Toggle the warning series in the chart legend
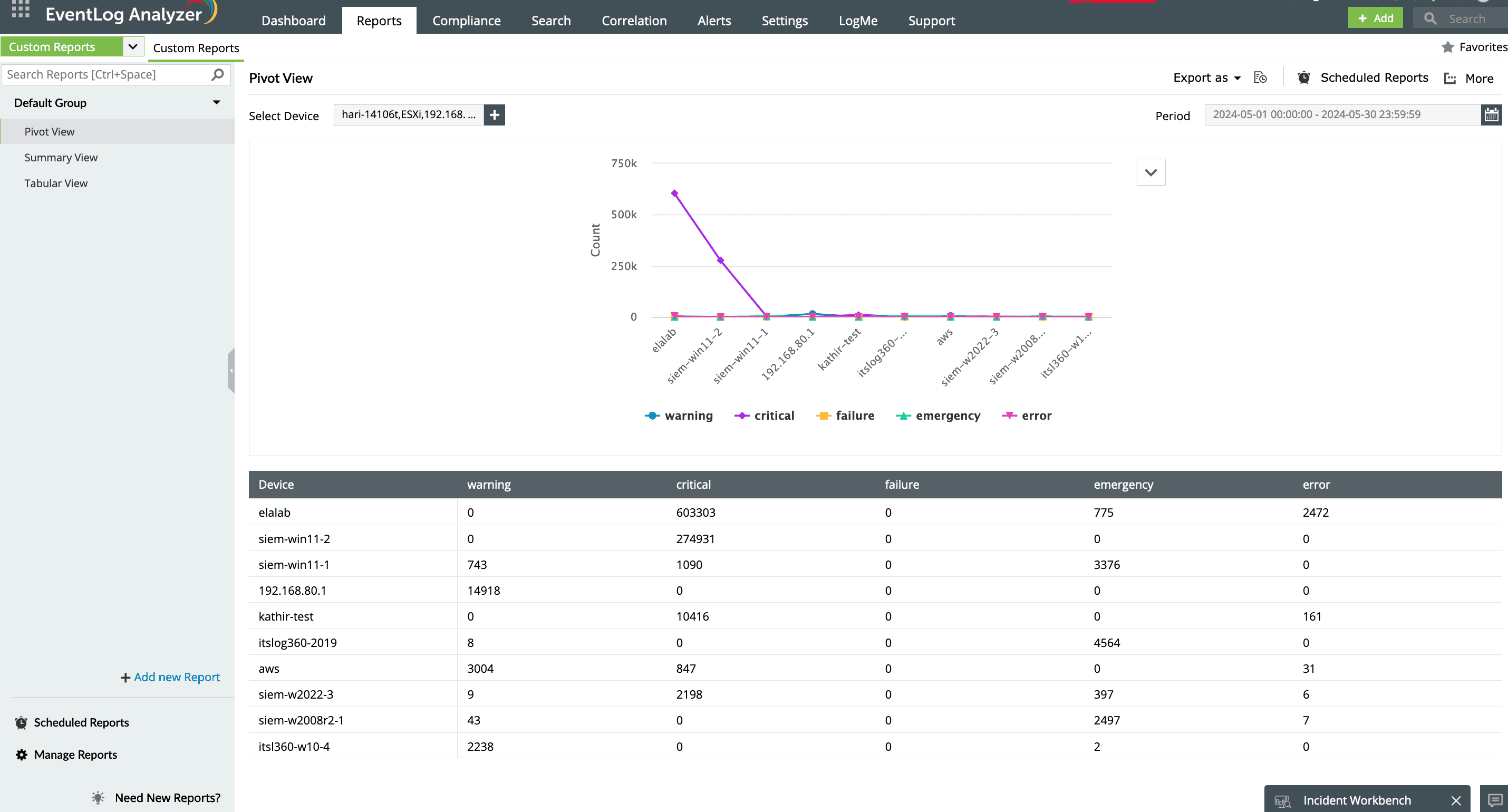 (x=679, y=415)
